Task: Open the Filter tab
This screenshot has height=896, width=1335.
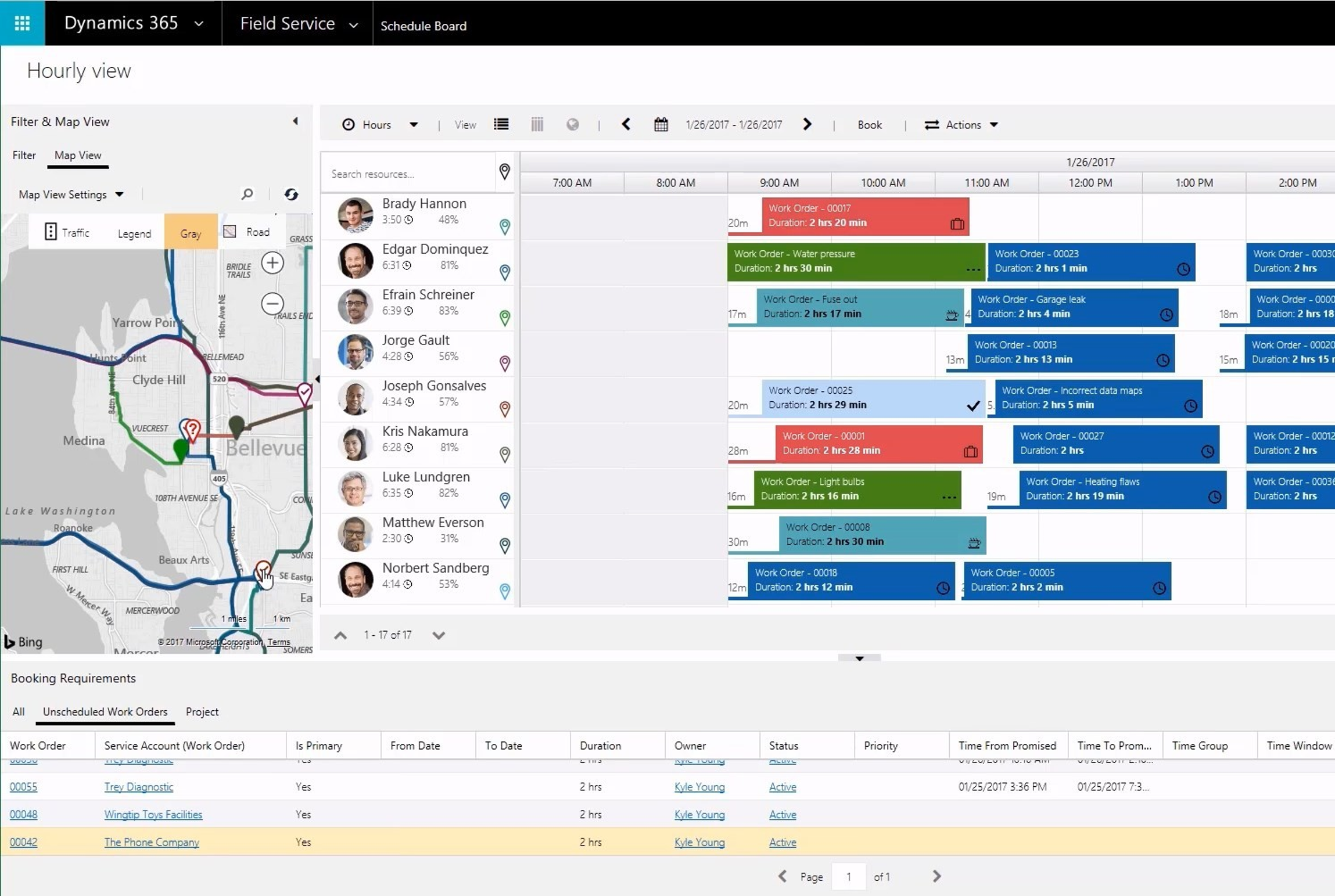Action: (x=24, y=155)
